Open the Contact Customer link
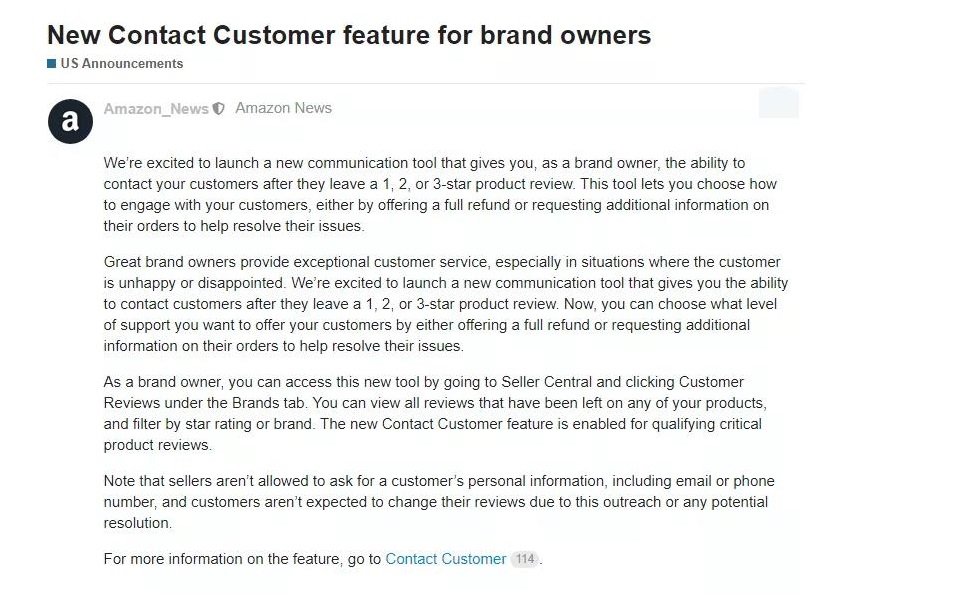Screen dimensions: 956x595 (445, 559)
